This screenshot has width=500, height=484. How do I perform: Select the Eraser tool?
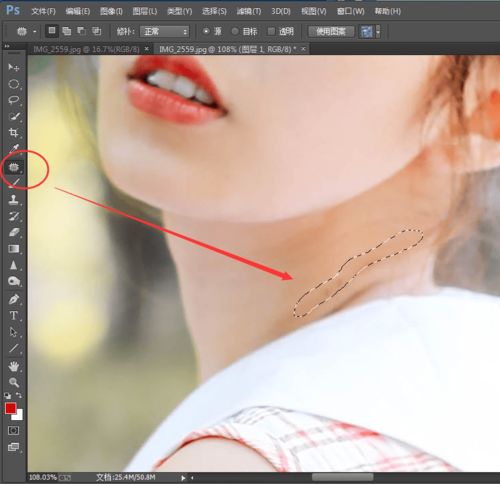tap(14, 232)
